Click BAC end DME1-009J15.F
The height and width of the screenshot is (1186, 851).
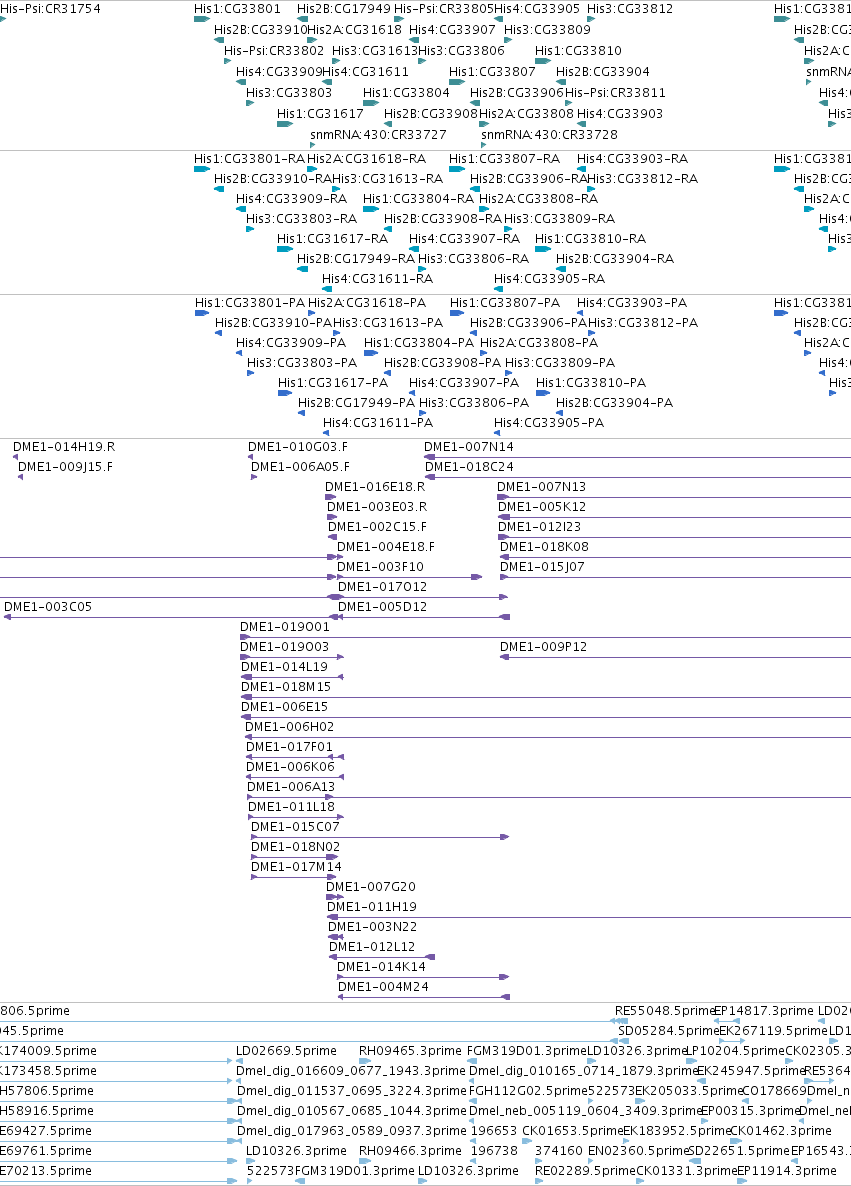click(65, 467)
